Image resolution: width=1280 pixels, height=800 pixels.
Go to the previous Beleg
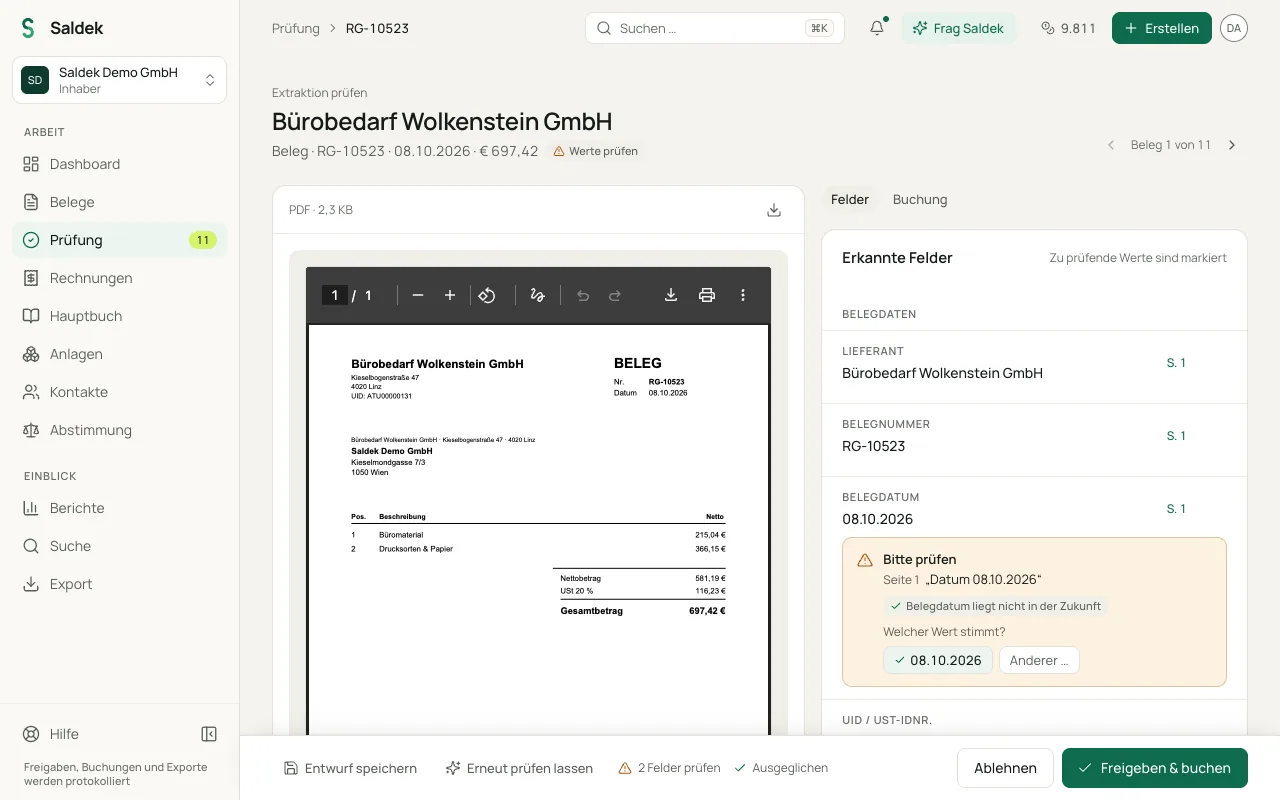[1111, 145]
